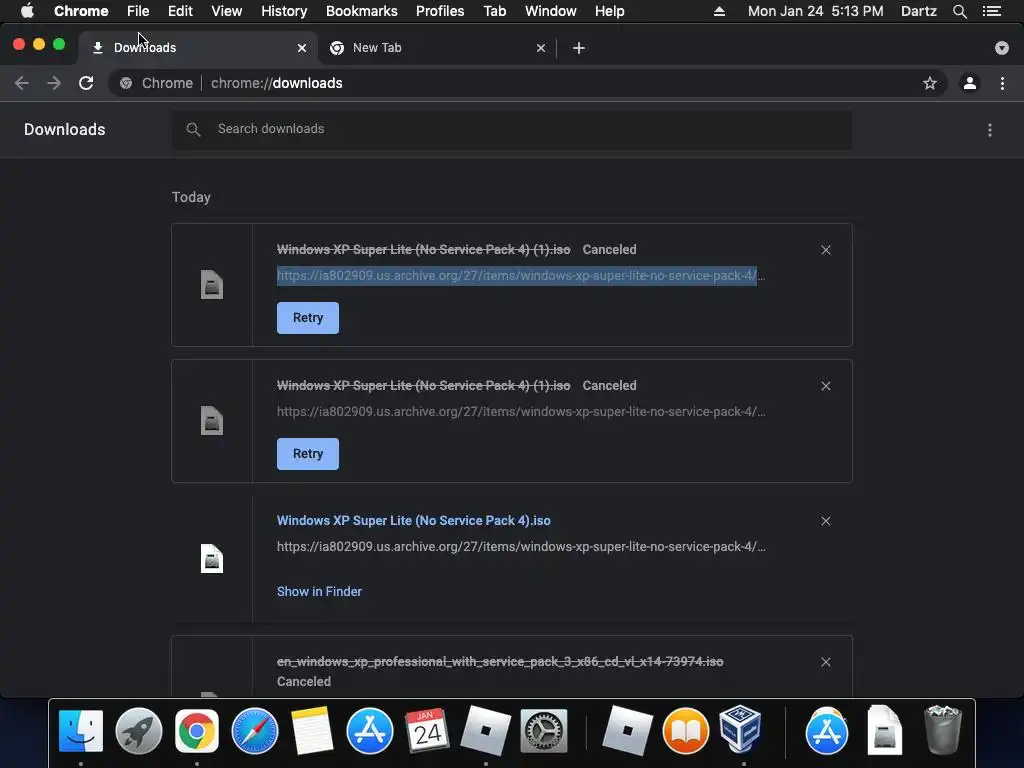Viewport: 1024px width, 768px height.
Task: Click the Chrome site info chip in address bar
Action: [x=157, y=83]
